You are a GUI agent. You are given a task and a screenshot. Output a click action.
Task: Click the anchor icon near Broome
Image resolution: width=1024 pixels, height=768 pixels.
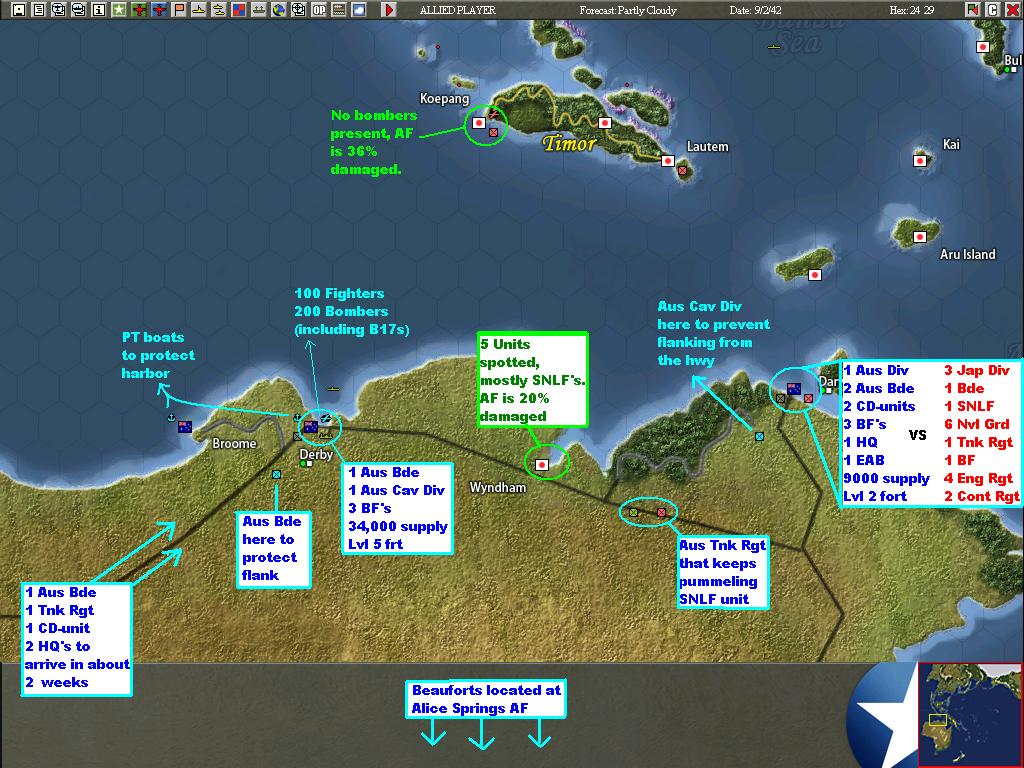[171, 417]
